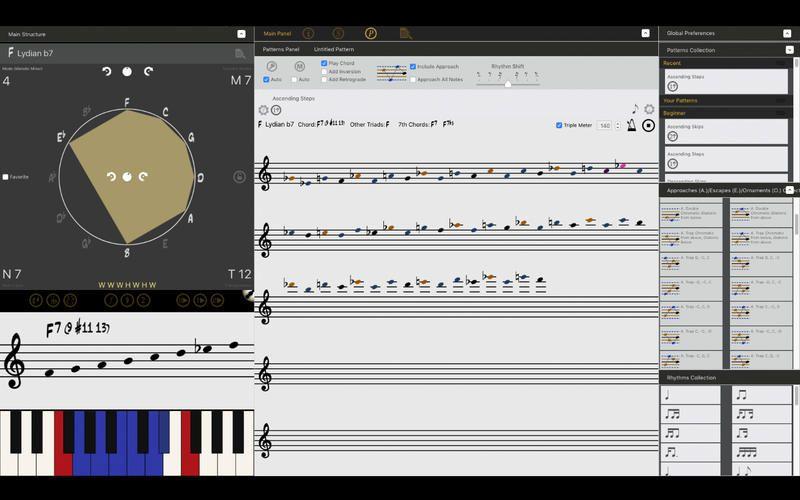
Task: Enable the Add Inversion checkbox
Action: [324, 71]
